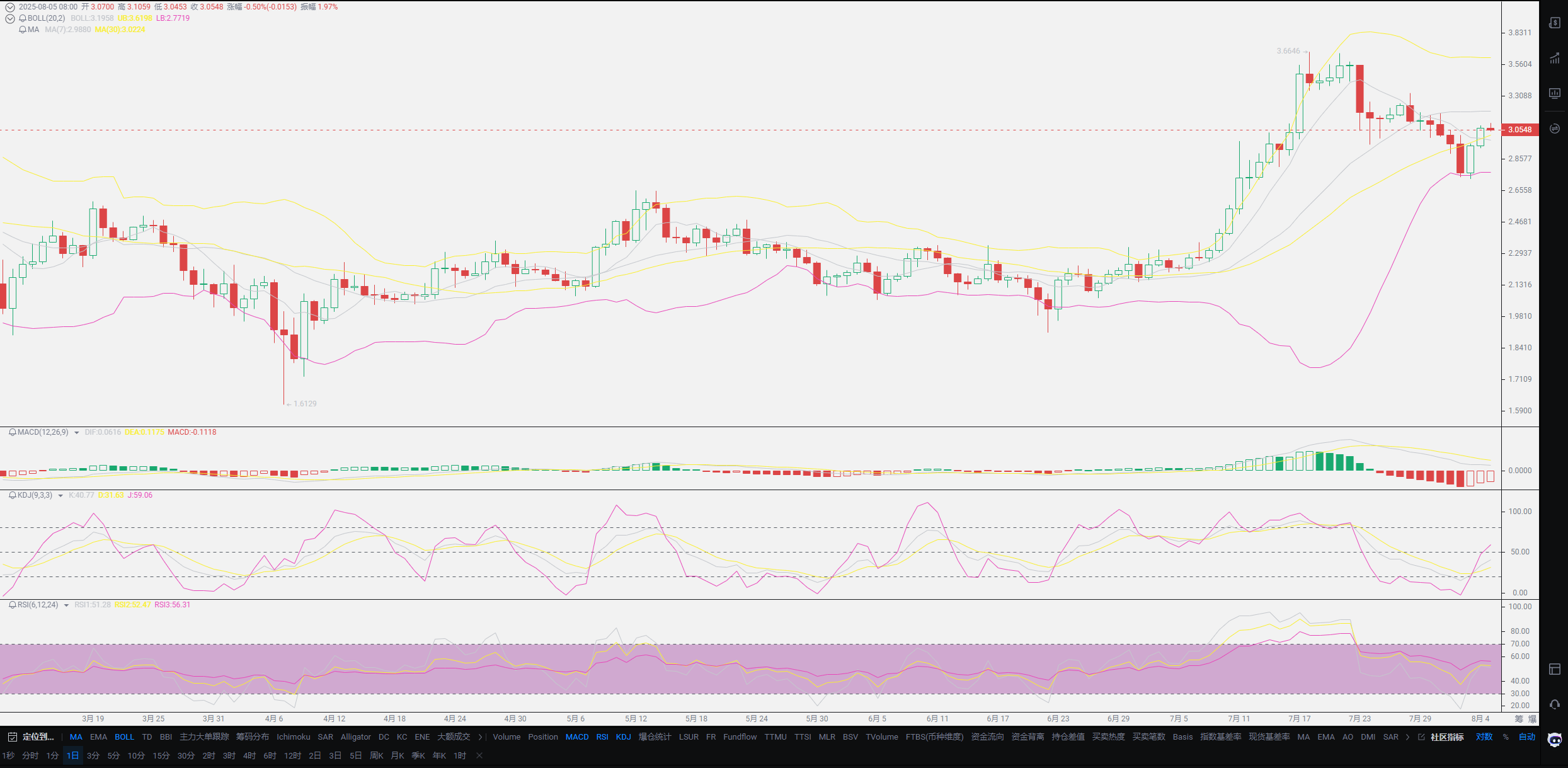Select the 1日 timeframe tab
The width and height of the screenshot is (1568, 768).
tap(73, 755)
